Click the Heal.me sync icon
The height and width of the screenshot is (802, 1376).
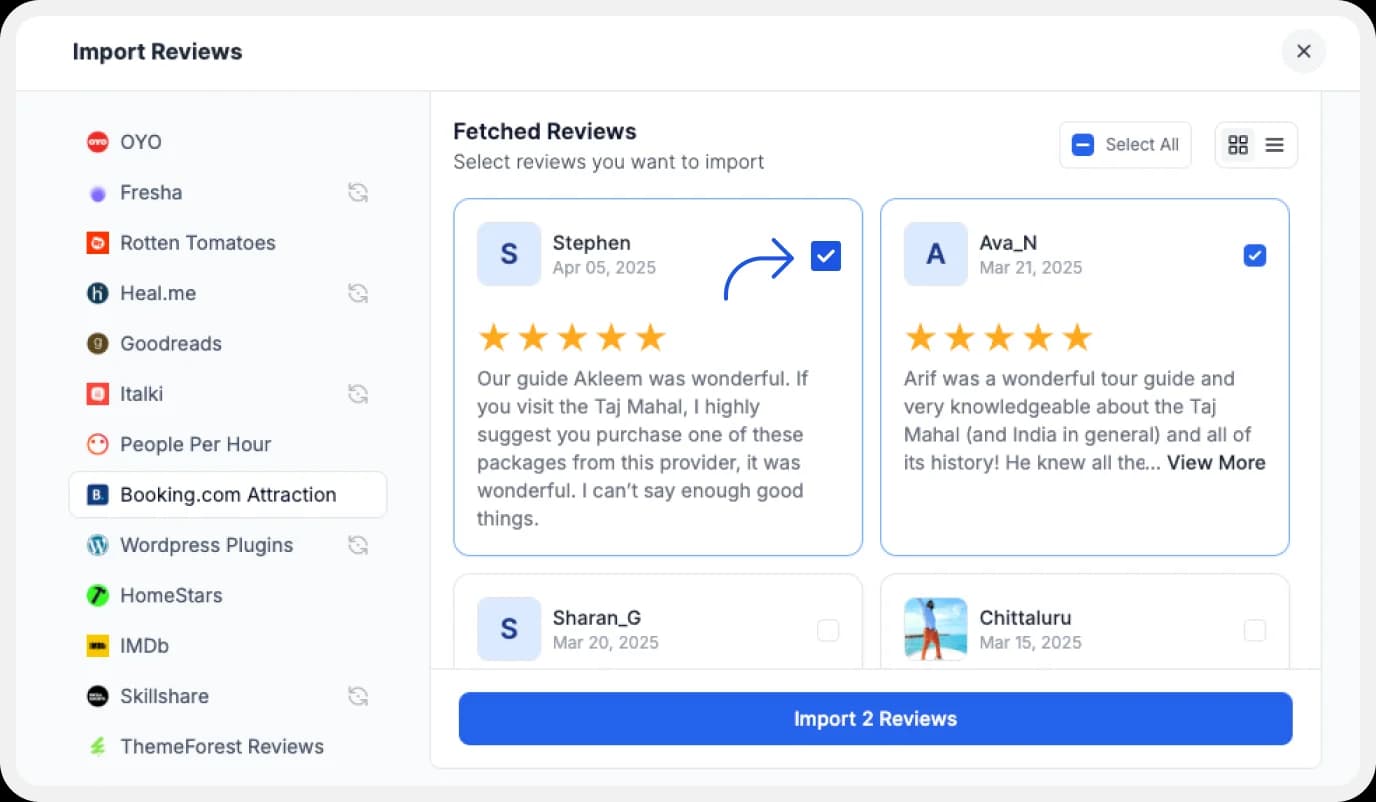[x=358, y=292]
